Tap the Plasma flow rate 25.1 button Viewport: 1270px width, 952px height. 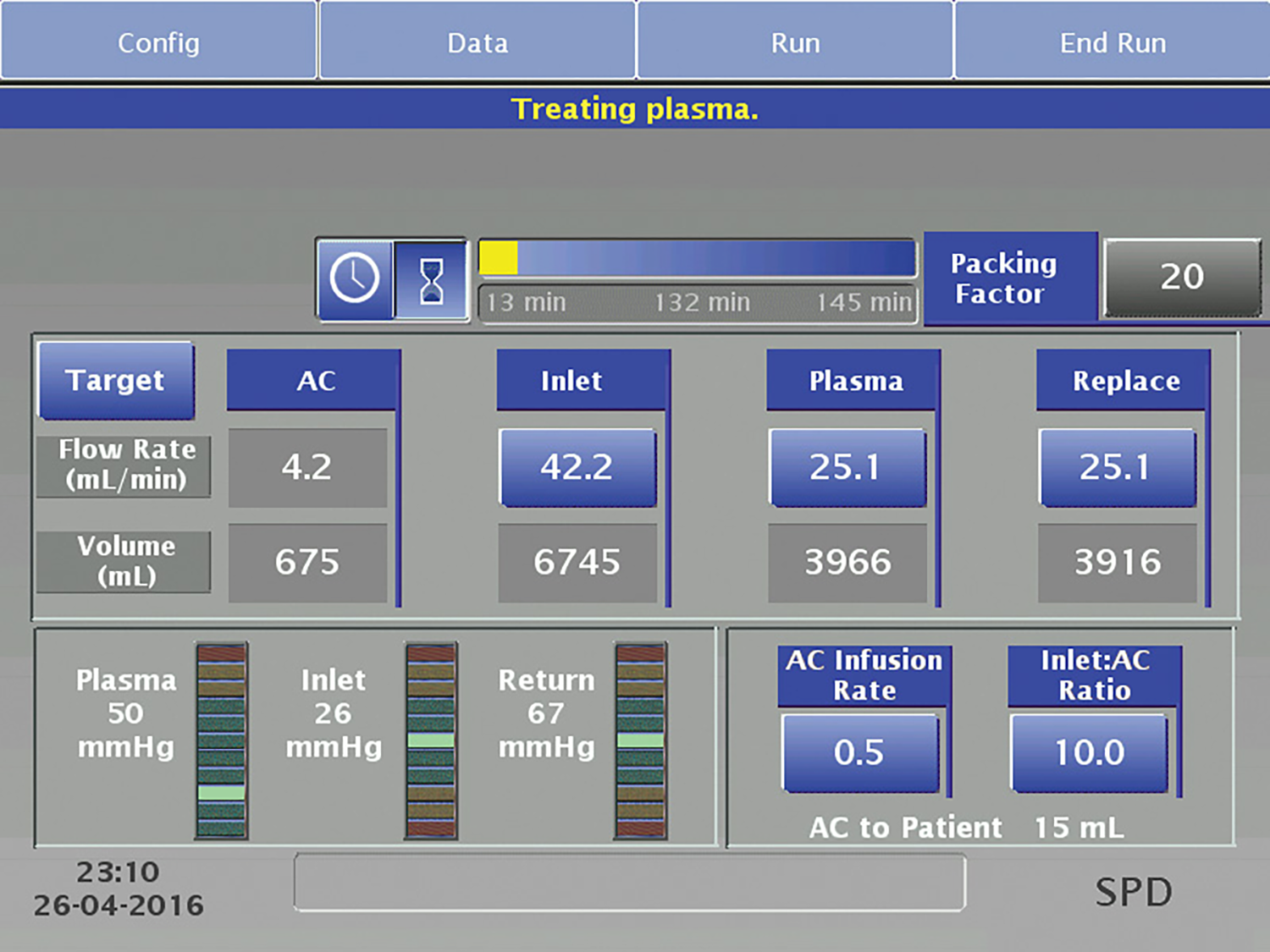847,467
